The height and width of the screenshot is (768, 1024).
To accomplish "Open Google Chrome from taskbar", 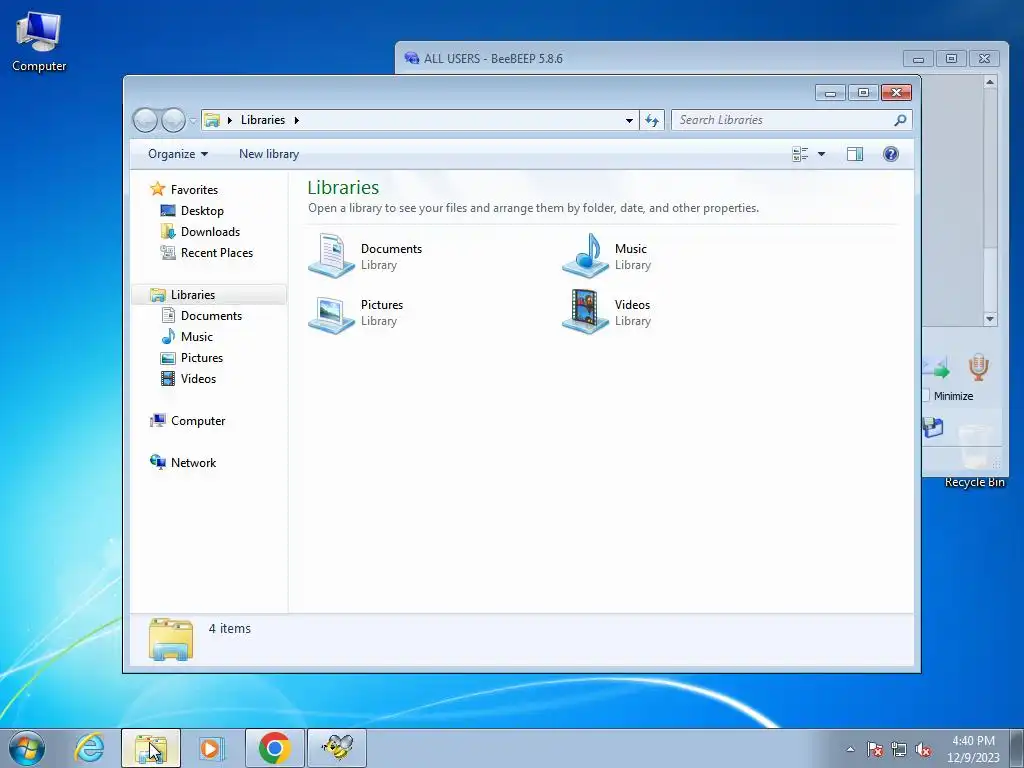I will click(x=275, y=748).
